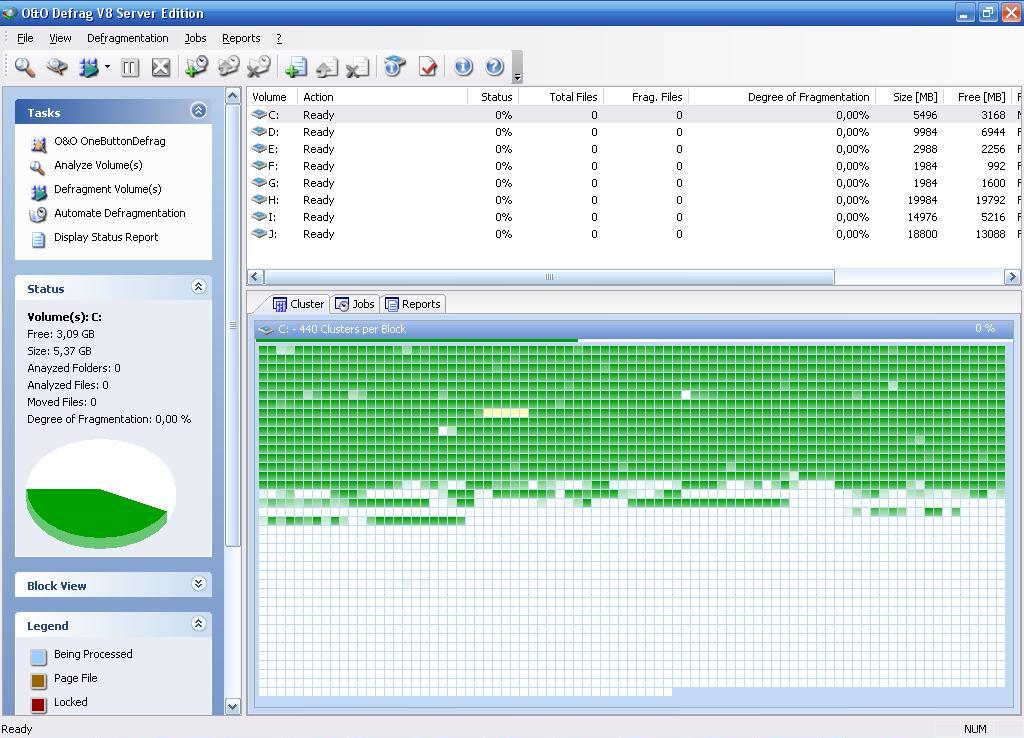The image size is (1024, 738).
Task: Pause the job with the toolbar pause icon
Action: [x=130, y=67]
